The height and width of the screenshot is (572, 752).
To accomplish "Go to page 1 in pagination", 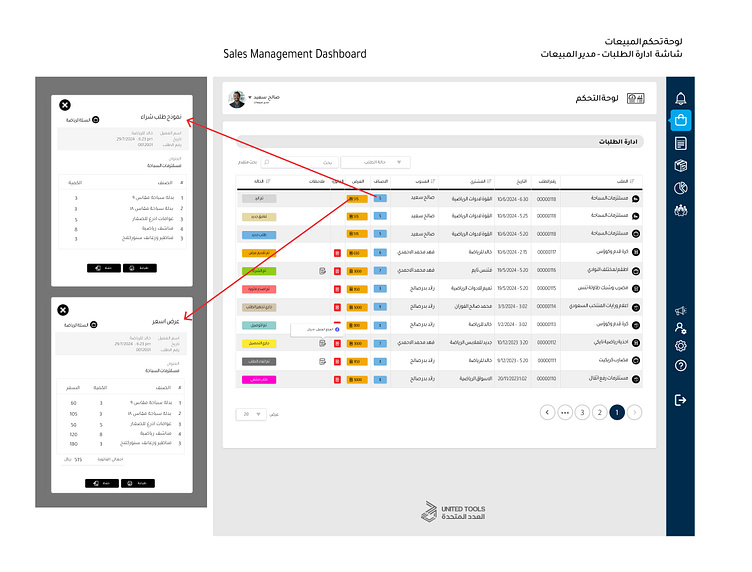I will (617, 412).
